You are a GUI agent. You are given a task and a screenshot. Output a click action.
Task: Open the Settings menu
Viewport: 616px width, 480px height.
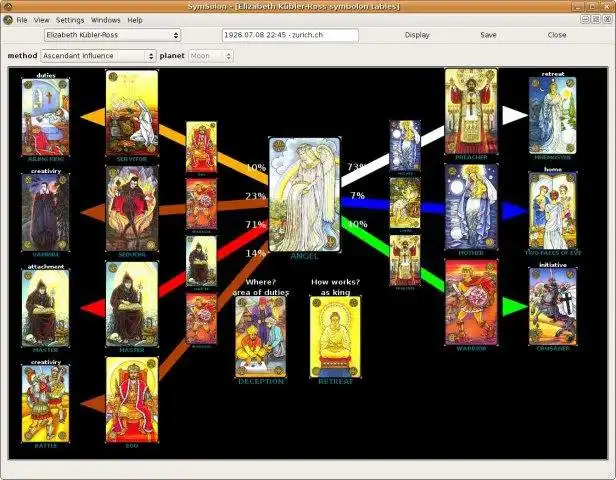pos(70,20)
